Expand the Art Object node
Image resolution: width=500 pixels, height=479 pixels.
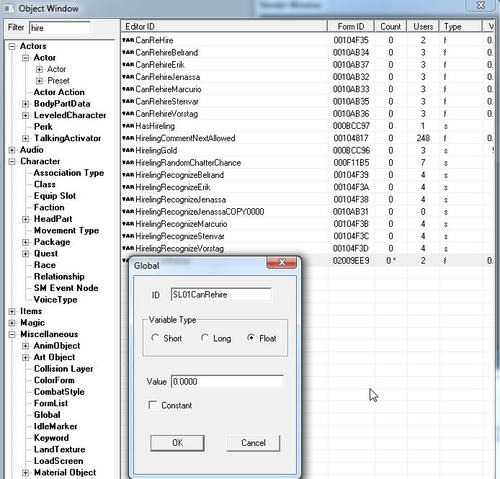pyautogui.click(x=26, y=358)
